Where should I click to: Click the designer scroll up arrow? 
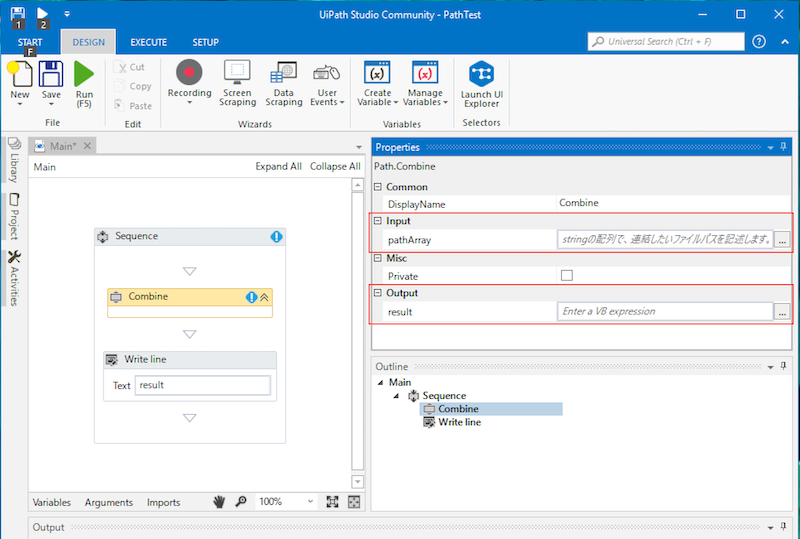pos(358,184)
